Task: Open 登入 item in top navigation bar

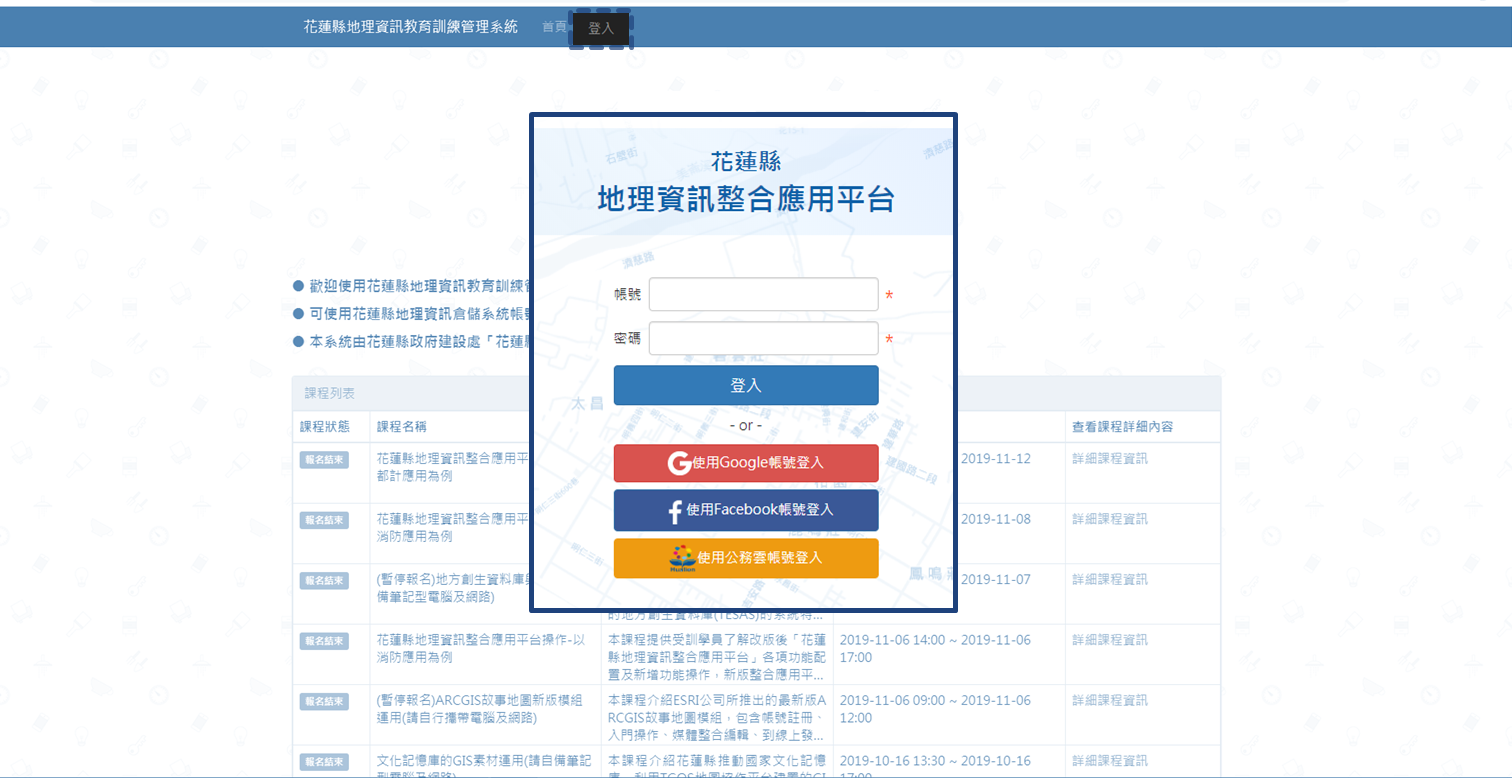Action: [601, 29]
